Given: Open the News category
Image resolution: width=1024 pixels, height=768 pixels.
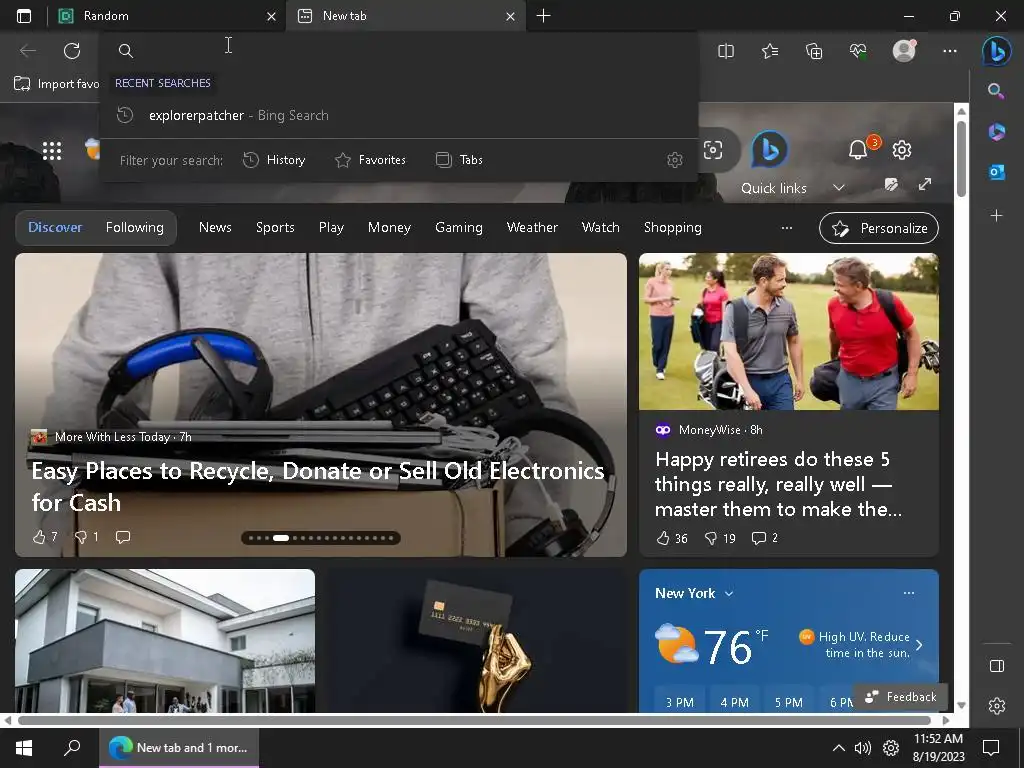Looking at the screenshot, I should click(215, 228).
